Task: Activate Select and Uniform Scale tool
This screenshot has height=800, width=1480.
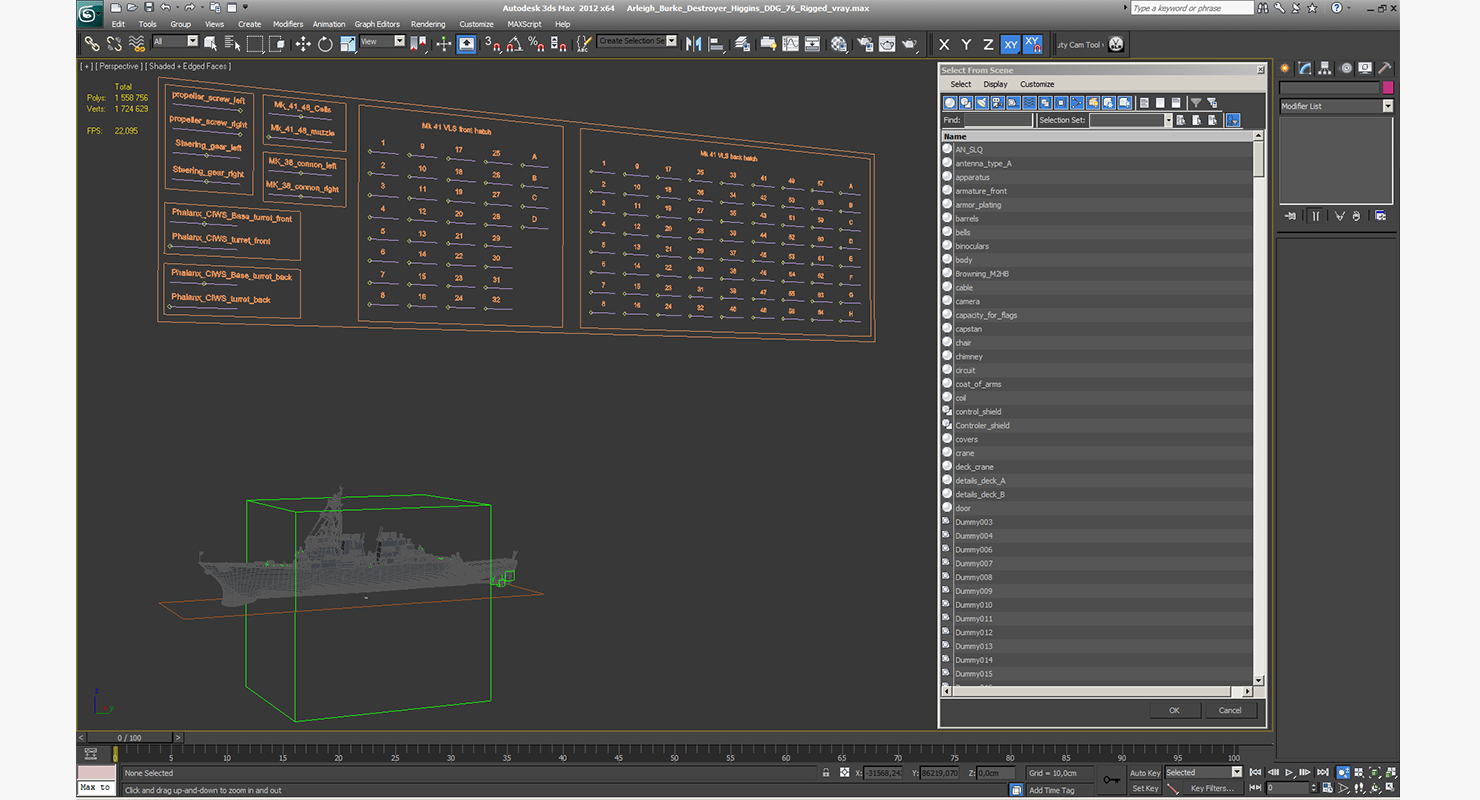Action: point(348,44)
